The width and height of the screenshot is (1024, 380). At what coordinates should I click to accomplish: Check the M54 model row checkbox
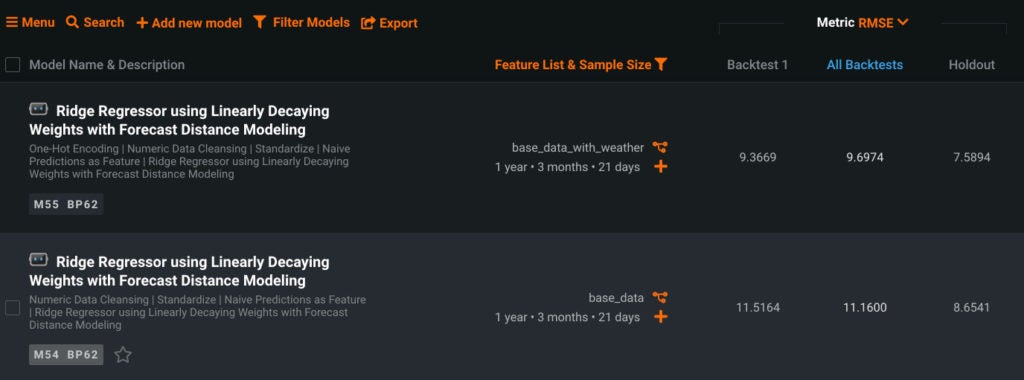tap(12, 308)
